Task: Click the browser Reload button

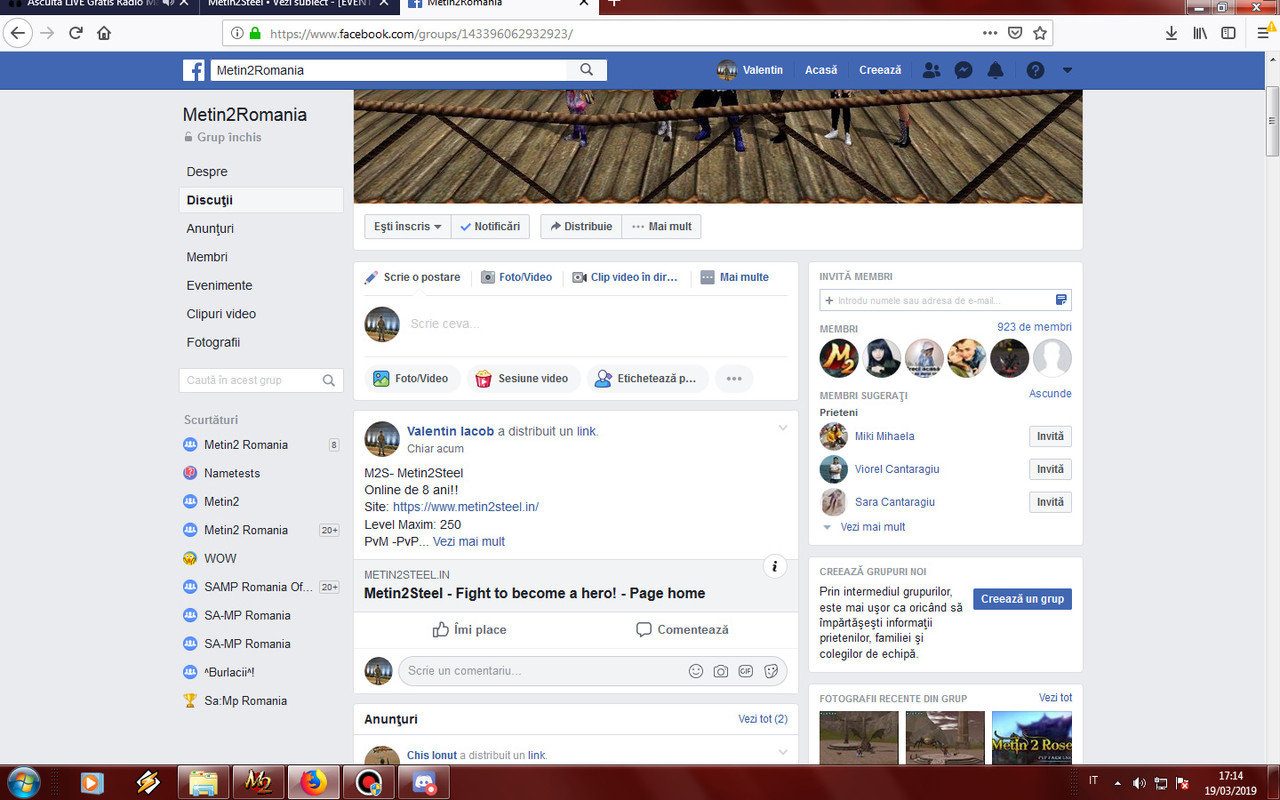Action: coord(76,33)
